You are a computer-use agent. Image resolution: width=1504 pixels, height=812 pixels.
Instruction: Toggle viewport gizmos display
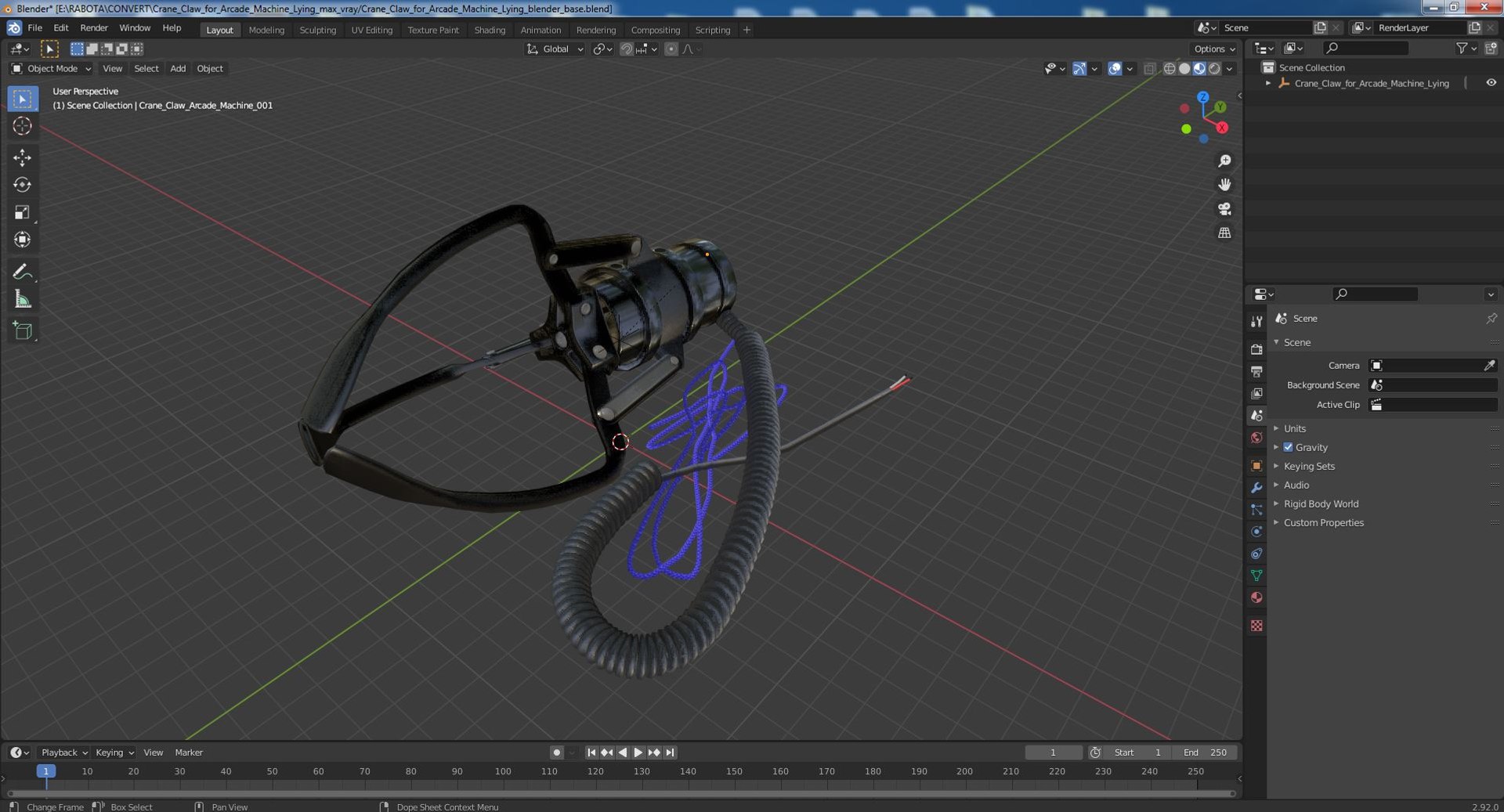tap(1079, 69)
